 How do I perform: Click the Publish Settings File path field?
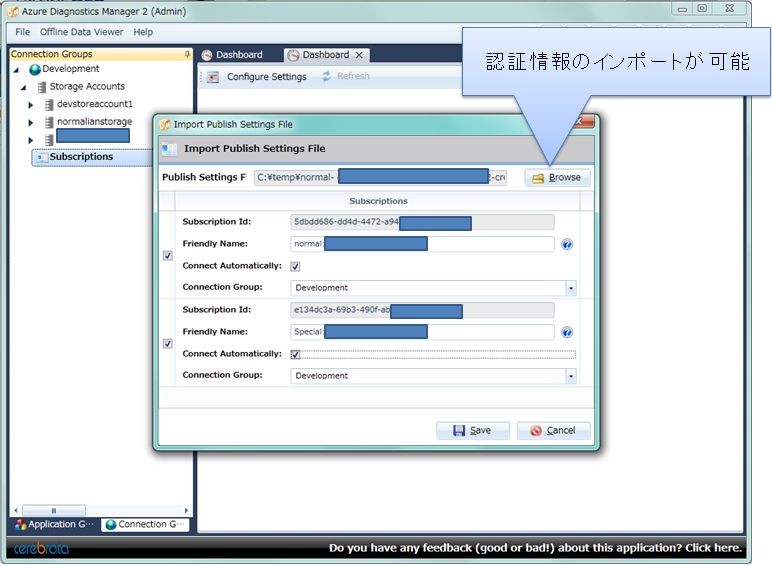[380, 177]
